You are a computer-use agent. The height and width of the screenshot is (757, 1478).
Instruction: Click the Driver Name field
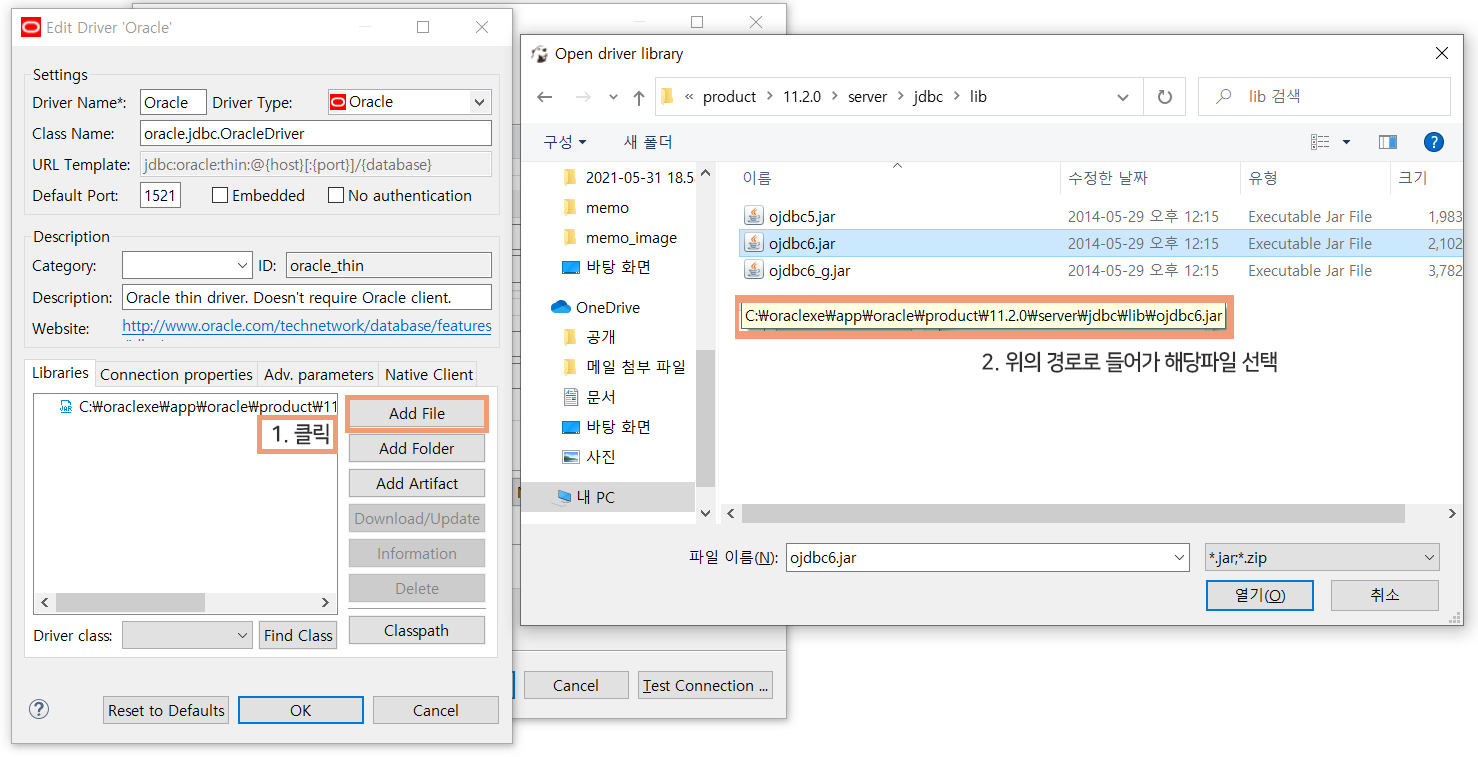pyautogui.click(x=173, y=102)
